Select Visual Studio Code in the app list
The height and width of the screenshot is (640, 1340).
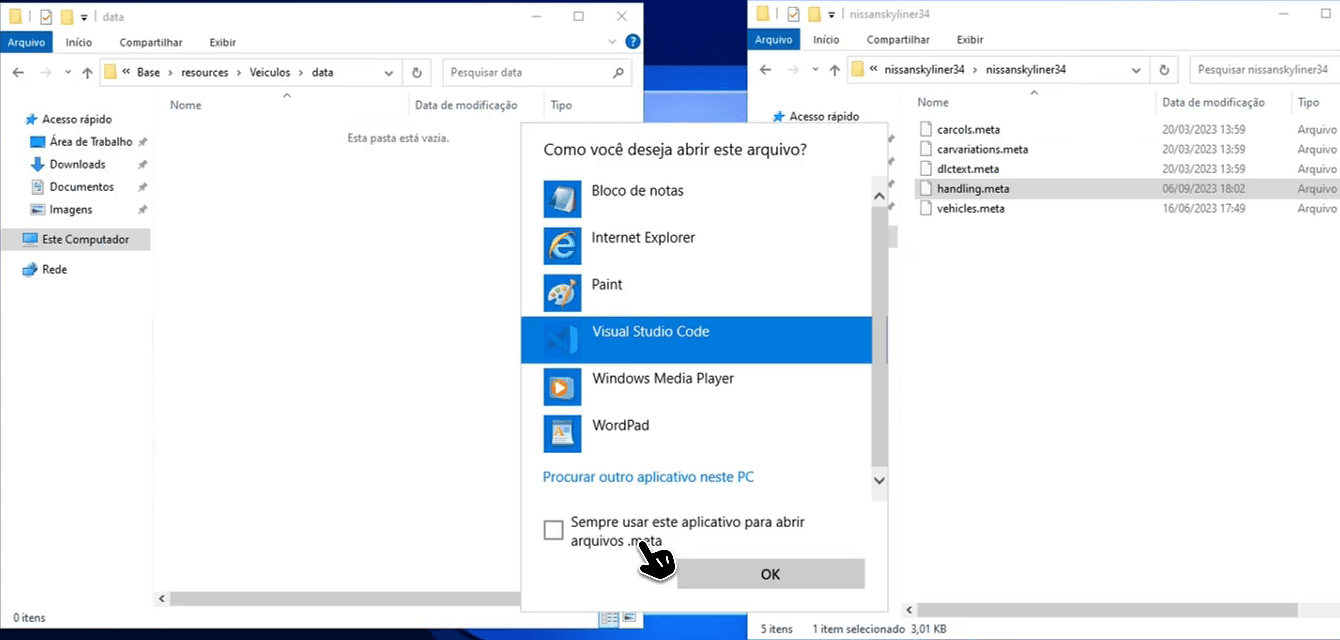click(x=696, y=339)
